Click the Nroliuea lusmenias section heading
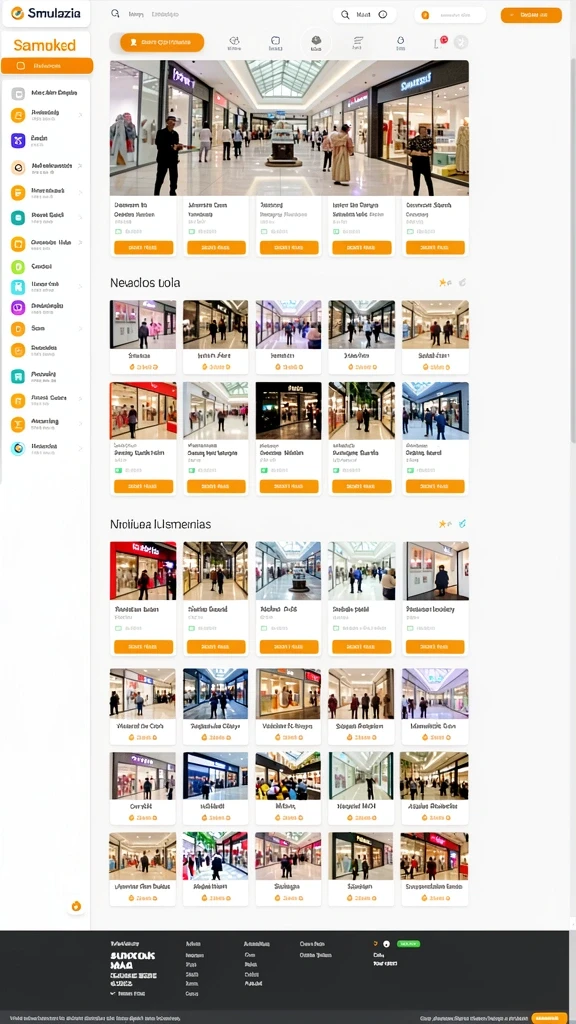The height and width of the screenshot is (1024, 576). (x=160, y=524)
